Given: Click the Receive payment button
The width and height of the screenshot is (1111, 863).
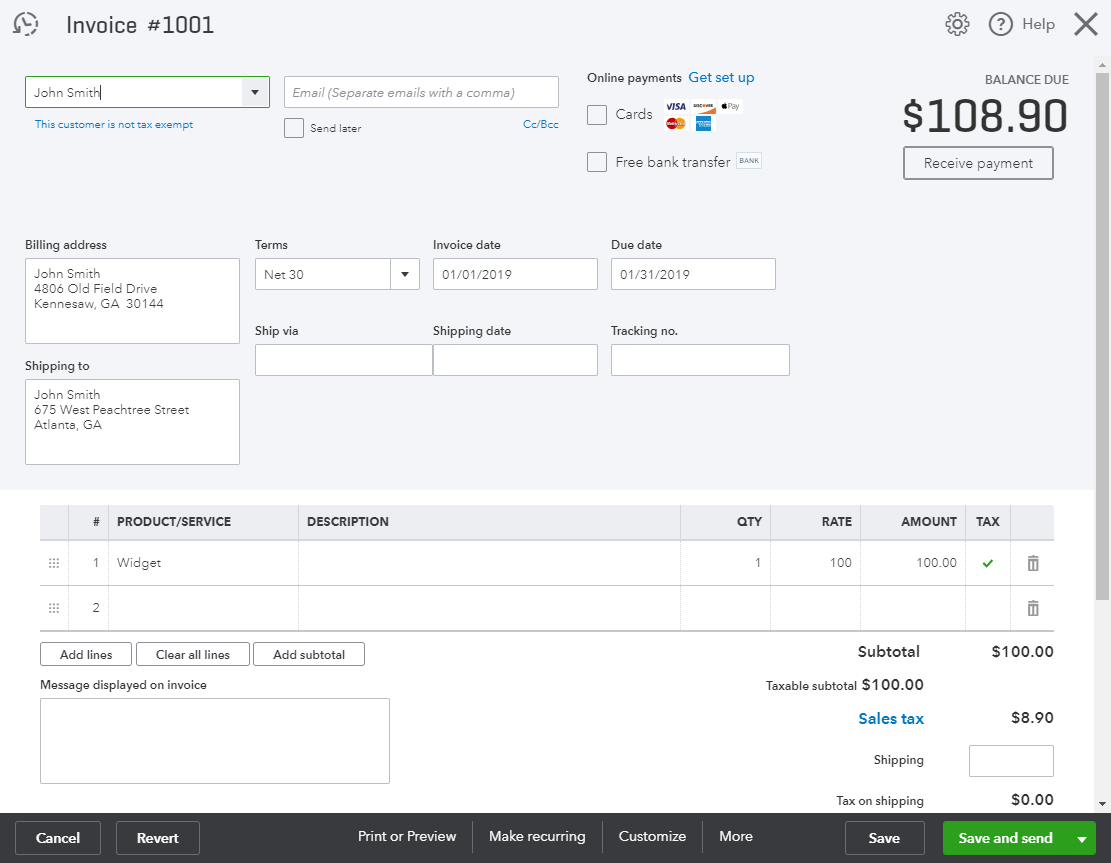Looking at the screenshot, I should (x=978, y=163).
